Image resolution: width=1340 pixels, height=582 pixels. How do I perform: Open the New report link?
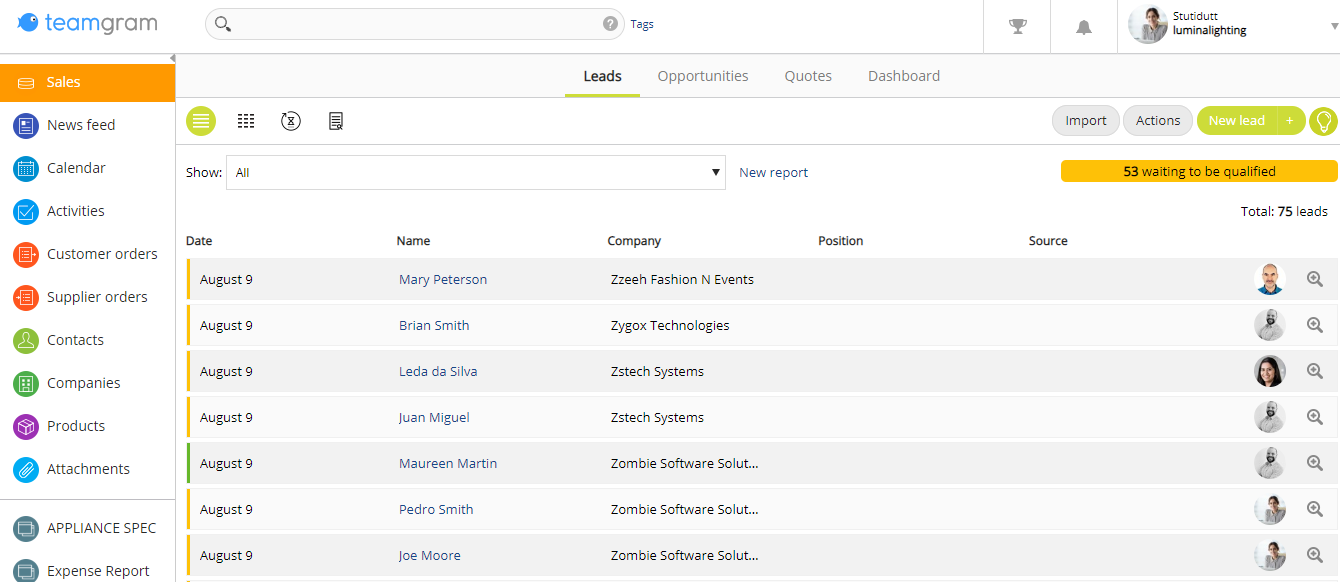click(773, 173)
